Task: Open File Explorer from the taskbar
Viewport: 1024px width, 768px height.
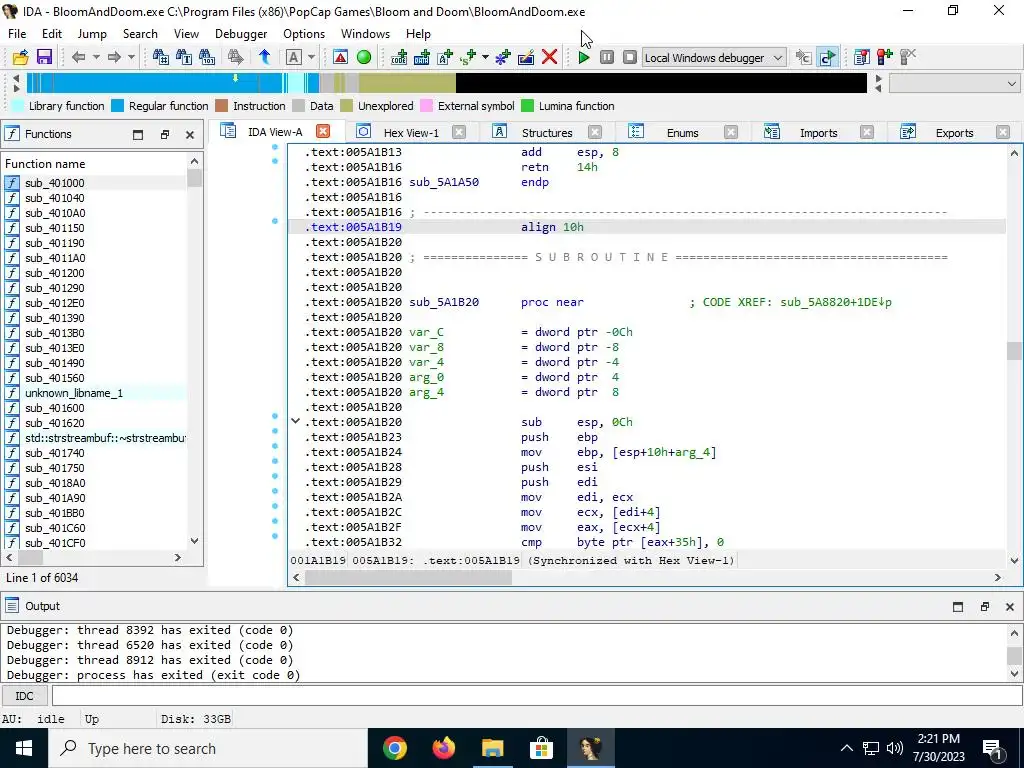Action: click(x=492, y=748)
